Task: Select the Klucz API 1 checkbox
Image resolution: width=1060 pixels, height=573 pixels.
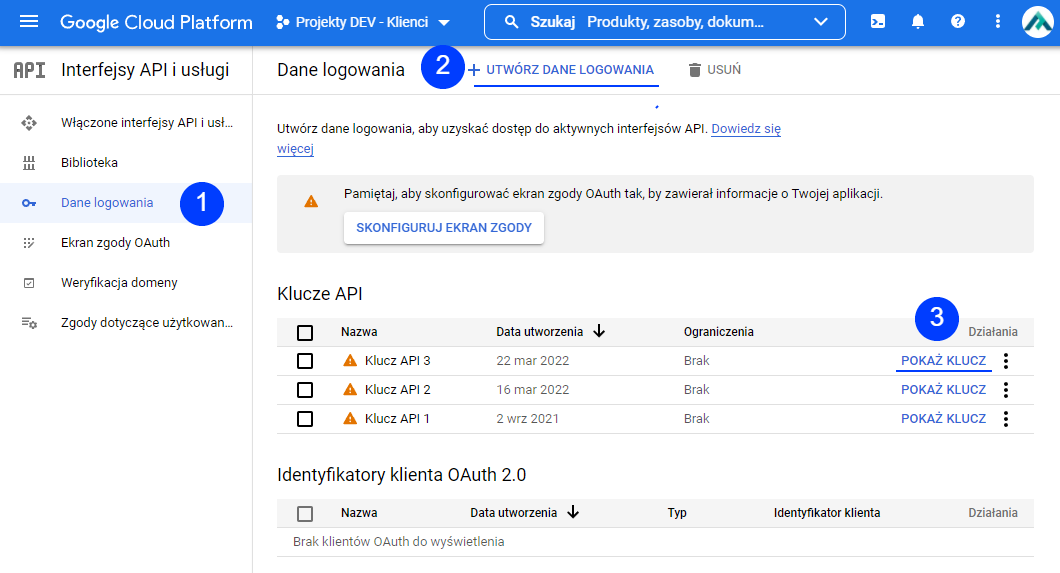Action: click(x=305, y=419)
